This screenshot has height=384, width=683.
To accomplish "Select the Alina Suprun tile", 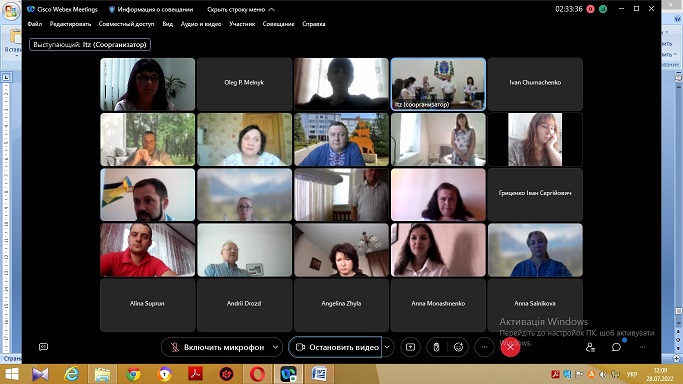I will [147, 305].
